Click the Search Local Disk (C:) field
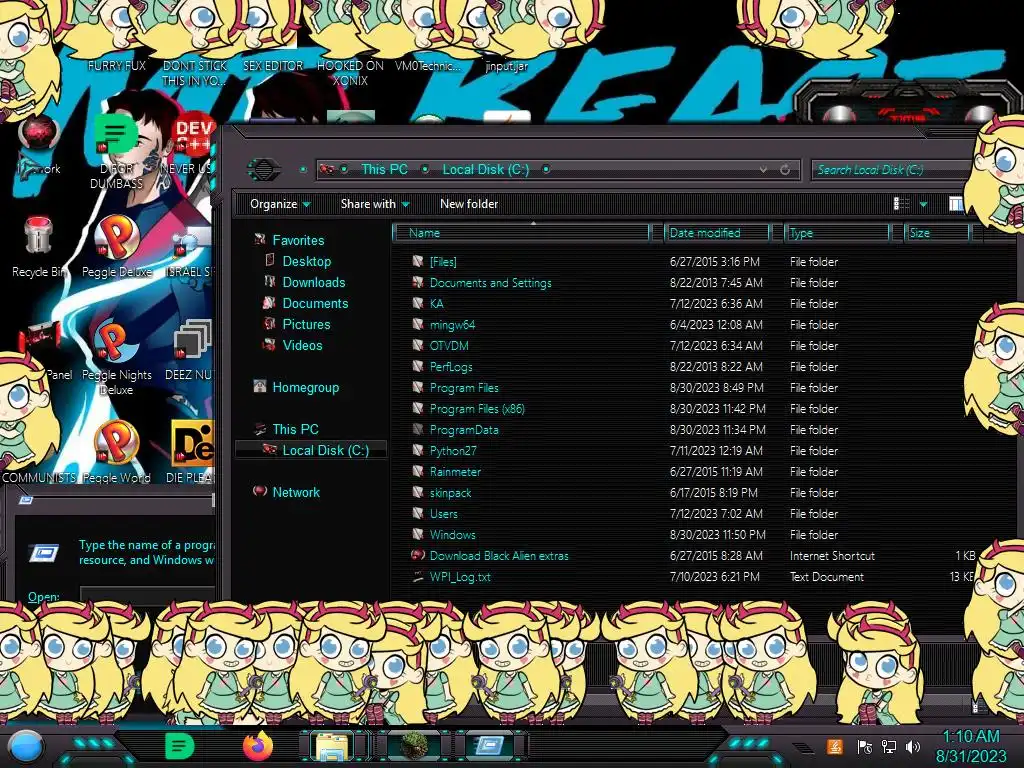Screen dimensions: 1024x768 (891, 170)
